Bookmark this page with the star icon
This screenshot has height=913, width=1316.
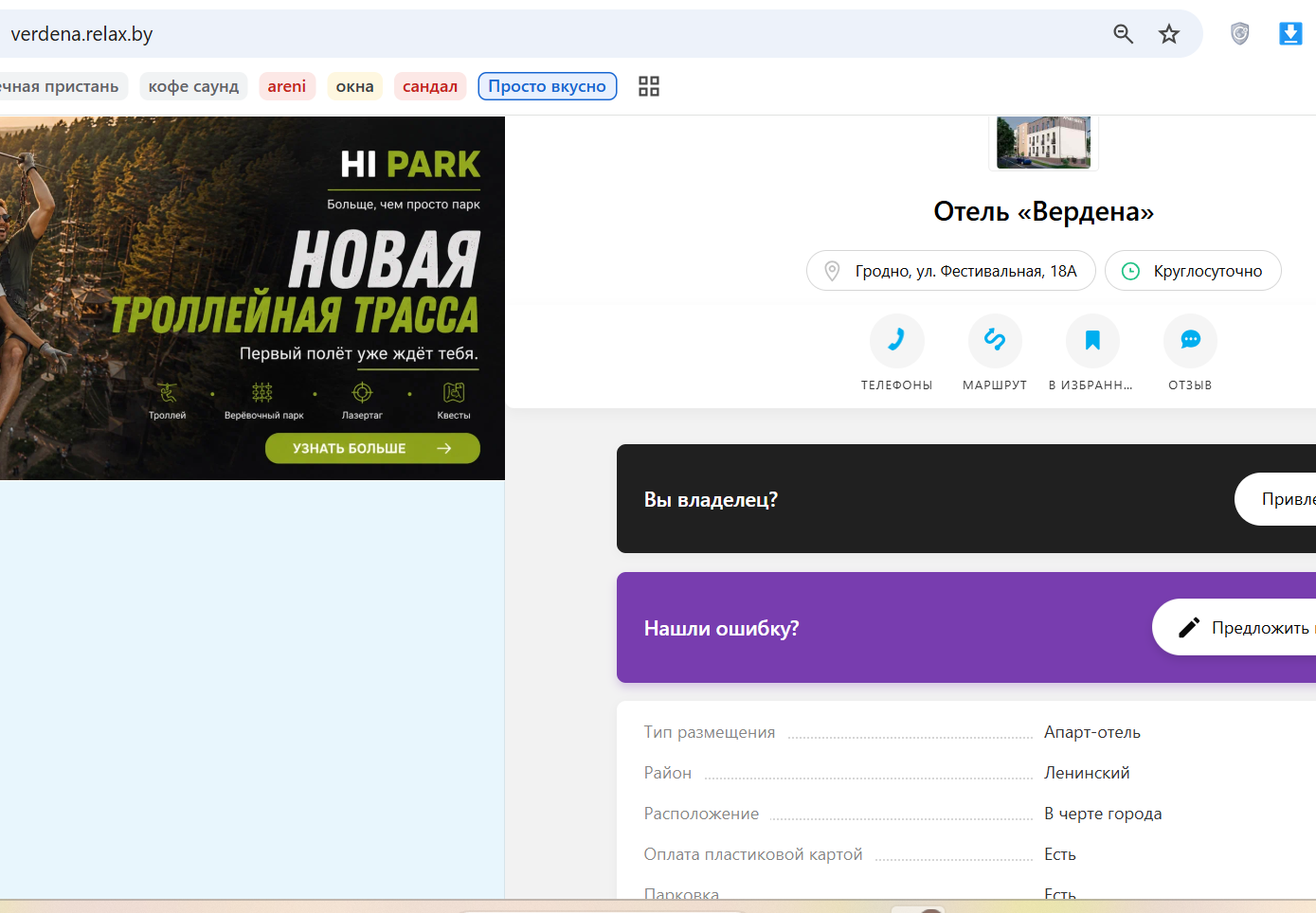pos(1169,34)
